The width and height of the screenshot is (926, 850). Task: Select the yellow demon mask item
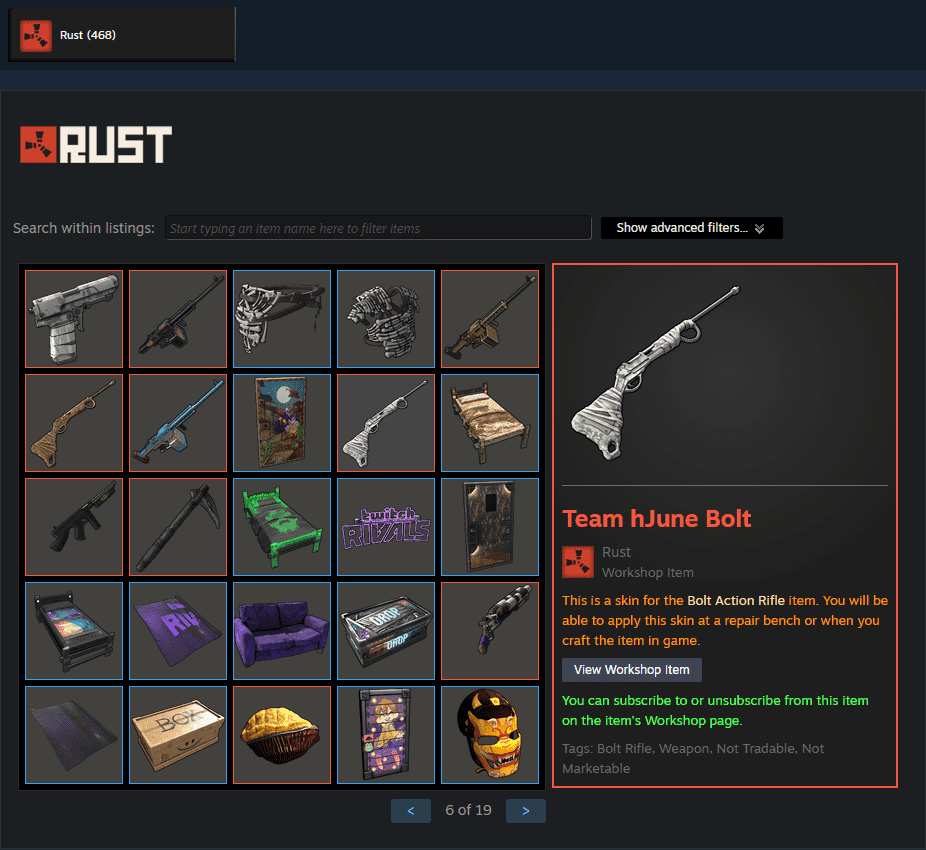(490, 735)
